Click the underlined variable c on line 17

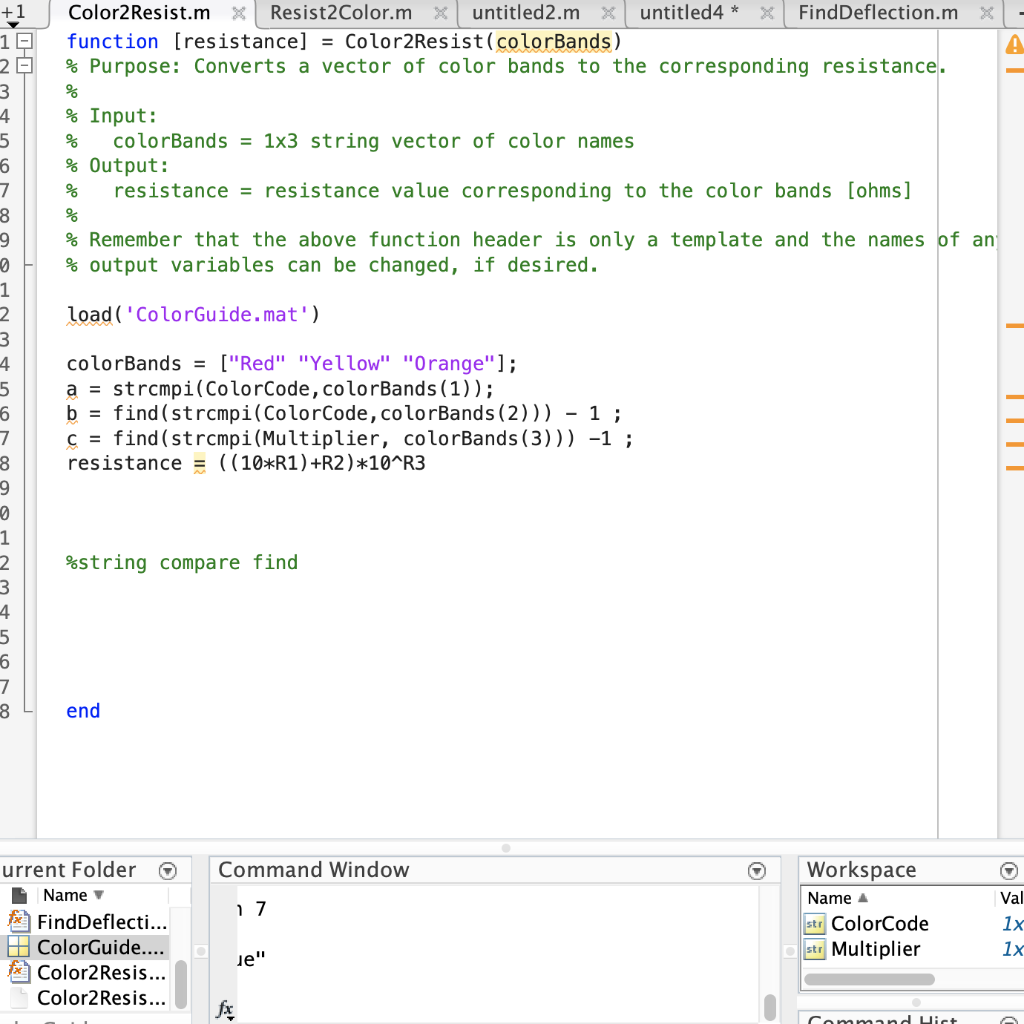coord(72,438)
